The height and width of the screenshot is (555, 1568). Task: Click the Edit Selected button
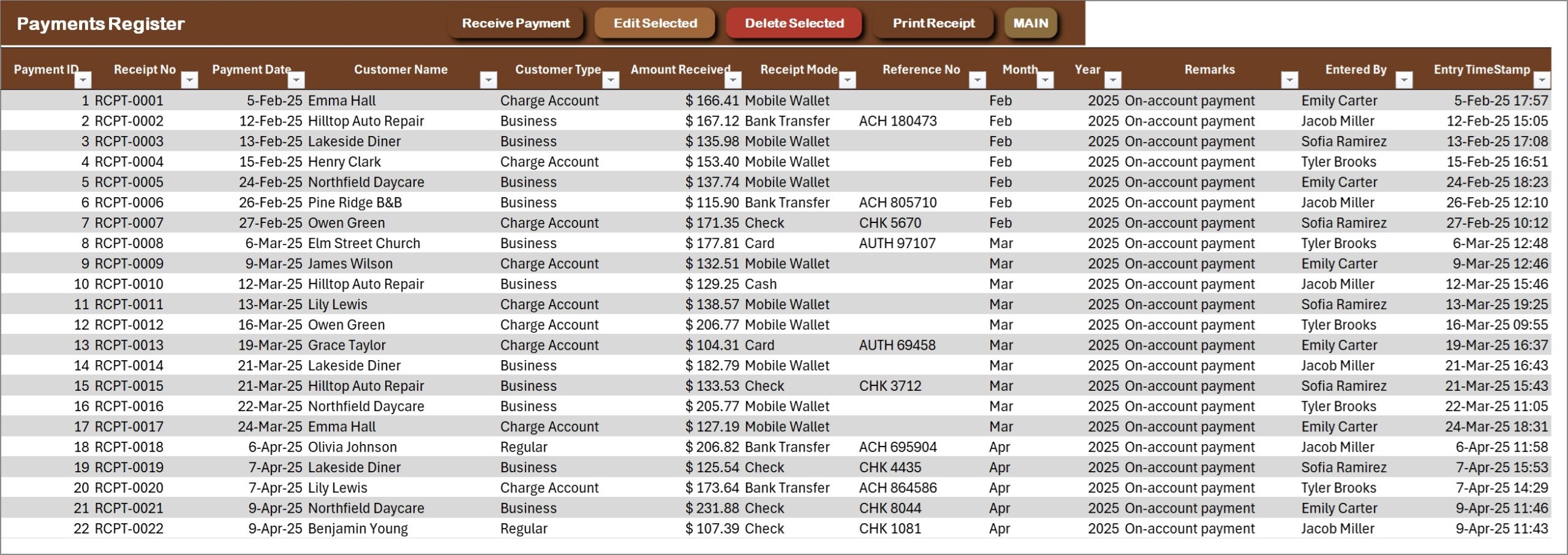(655, 23)
